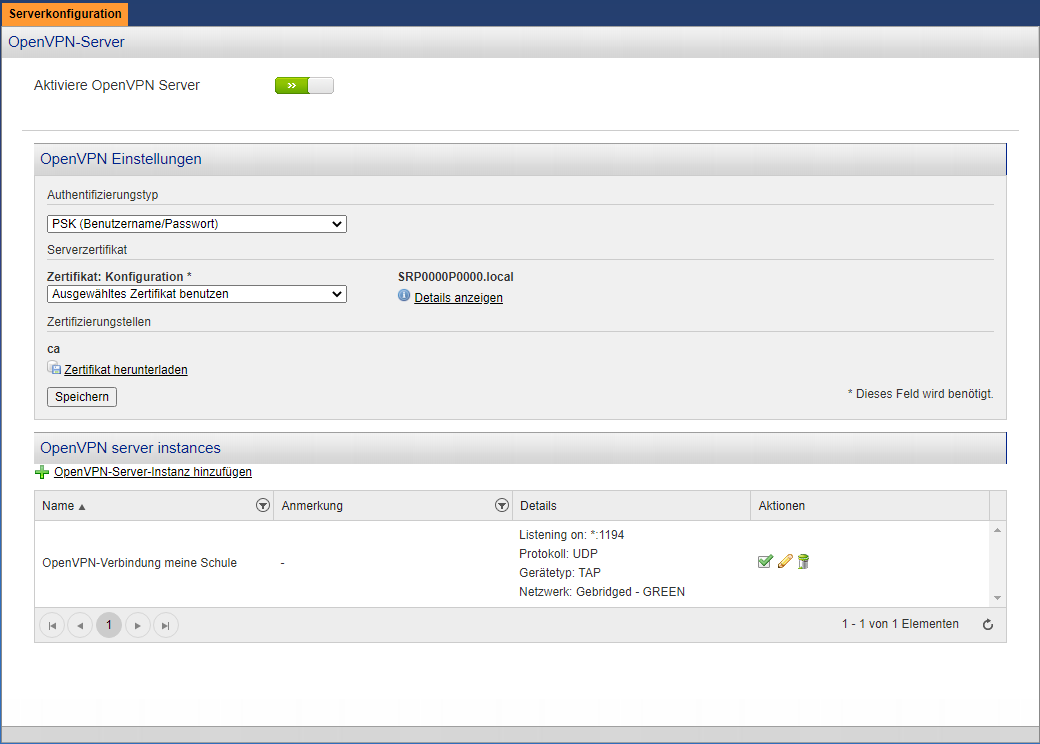1040x744 pixels.
Task: Go to the next page of instances
Action: [x=137, y=625]
